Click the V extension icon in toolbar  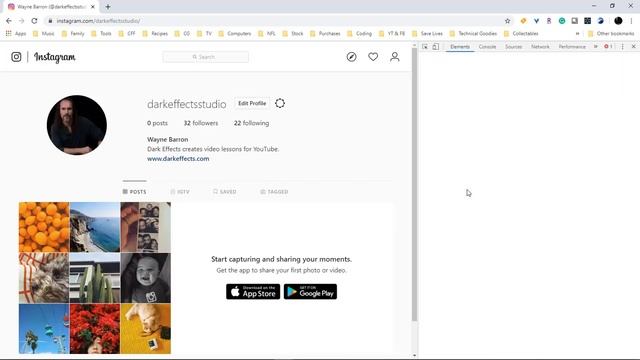536,21
